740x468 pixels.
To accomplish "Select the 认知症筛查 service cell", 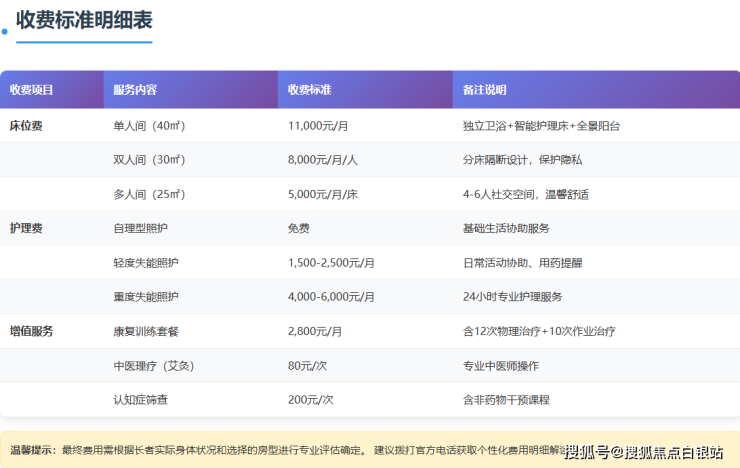I will pyautogui.click(x=140, y=399).
